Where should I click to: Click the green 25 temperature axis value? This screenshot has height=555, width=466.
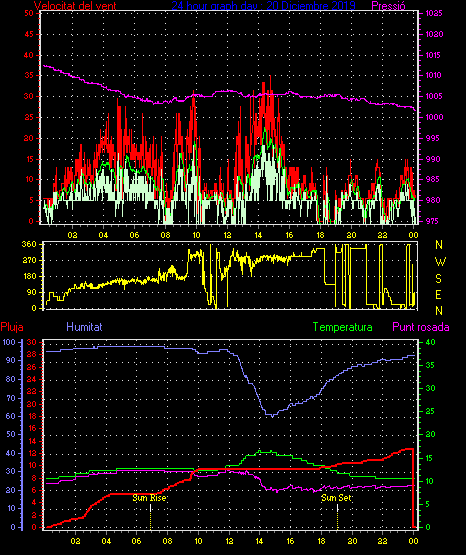click(430, 411)
